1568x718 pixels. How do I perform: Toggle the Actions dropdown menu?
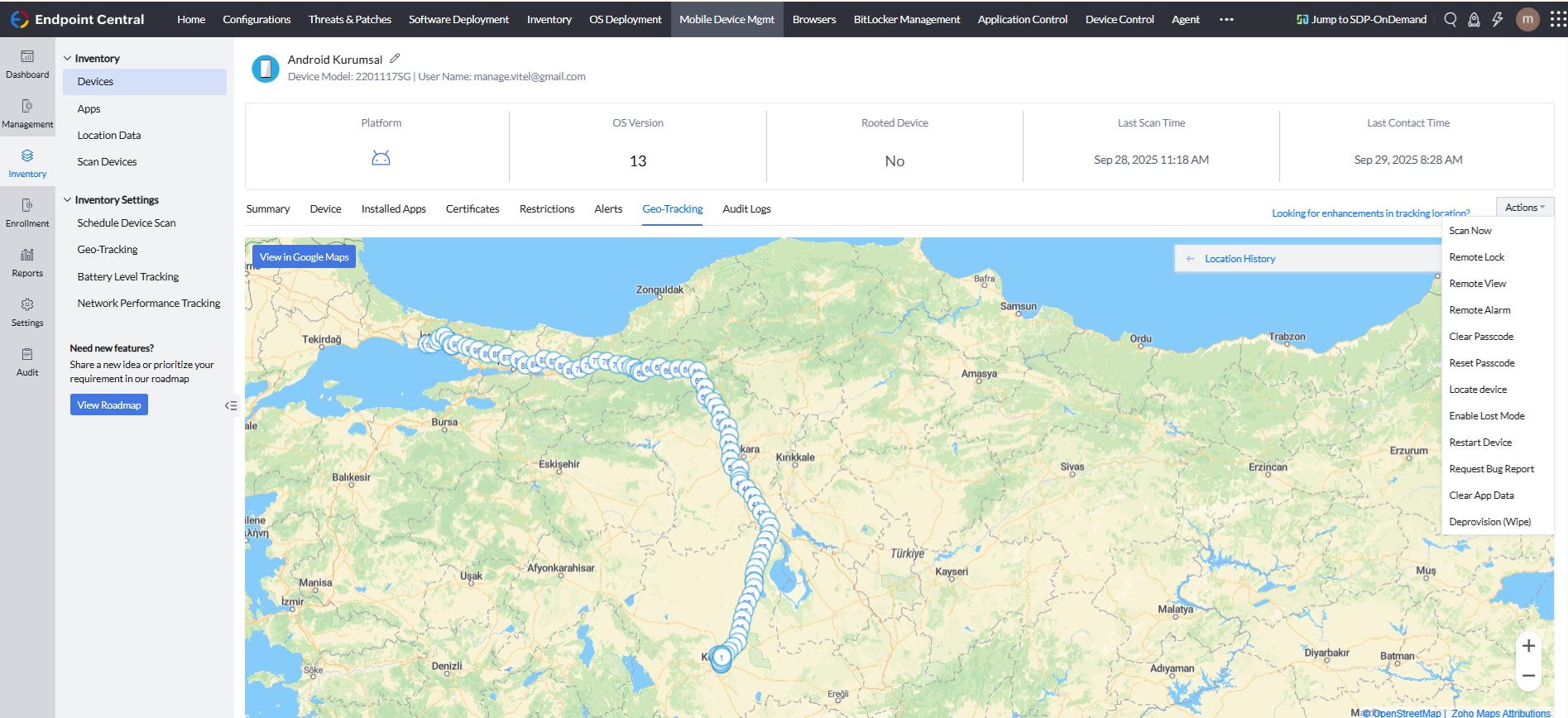[x=1524, y=208]
